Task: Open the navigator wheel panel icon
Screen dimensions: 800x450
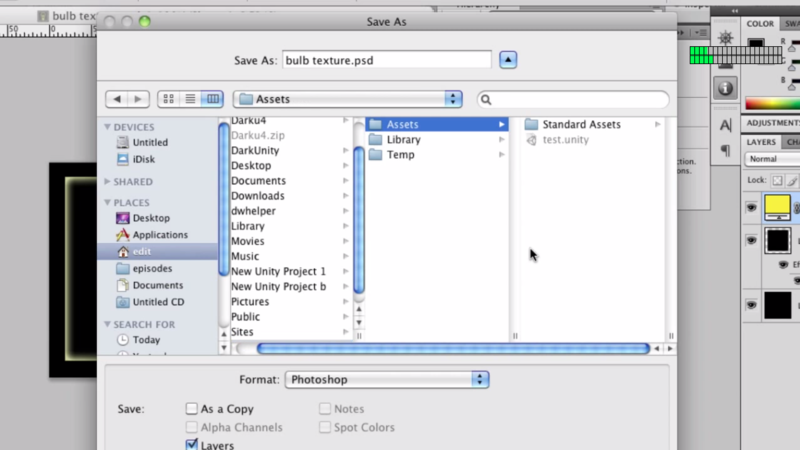Action: [726, 38]
